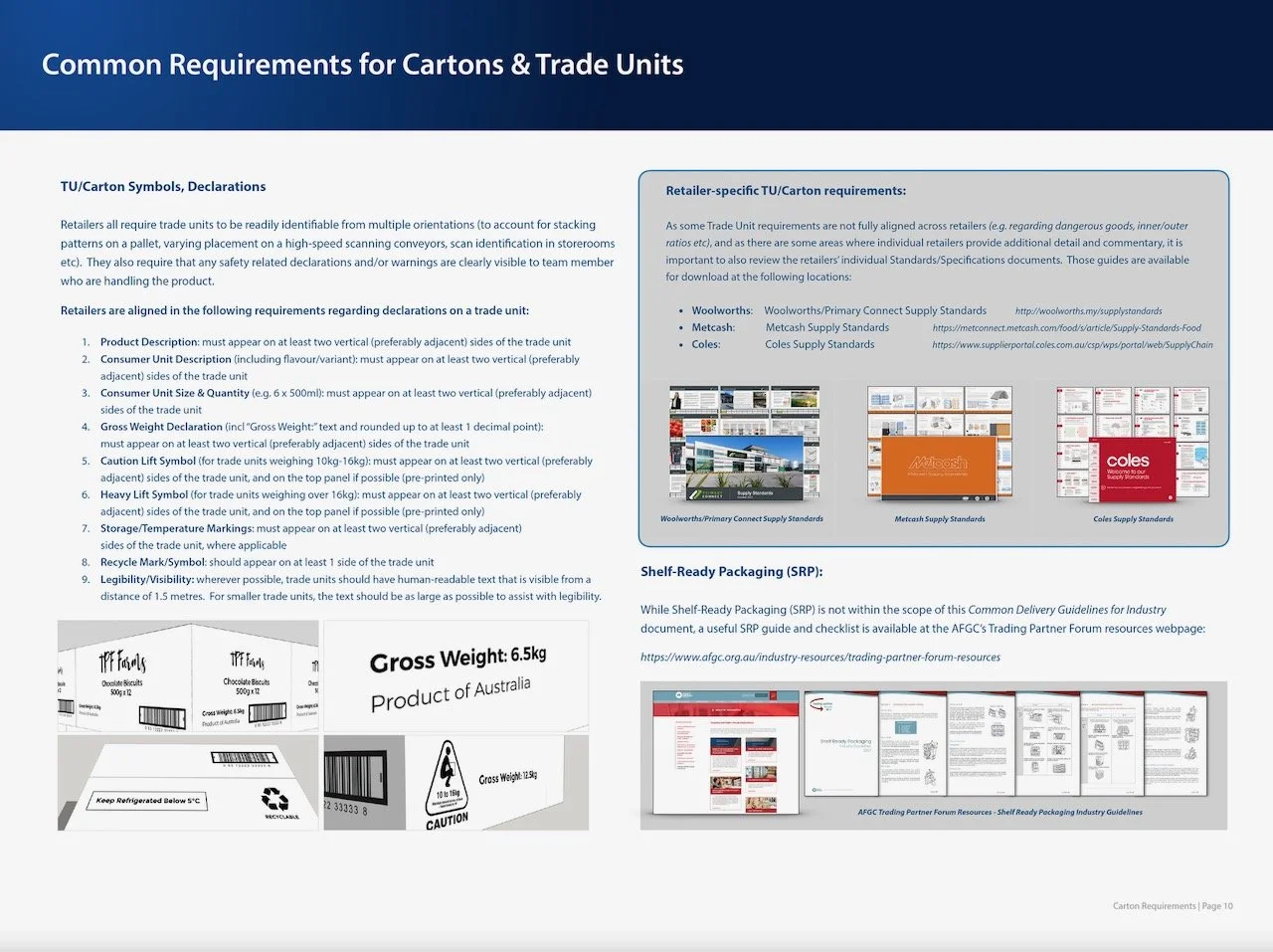Click the italic 'Common Delivery Guidelines for Industry' text

[1067, 610]
